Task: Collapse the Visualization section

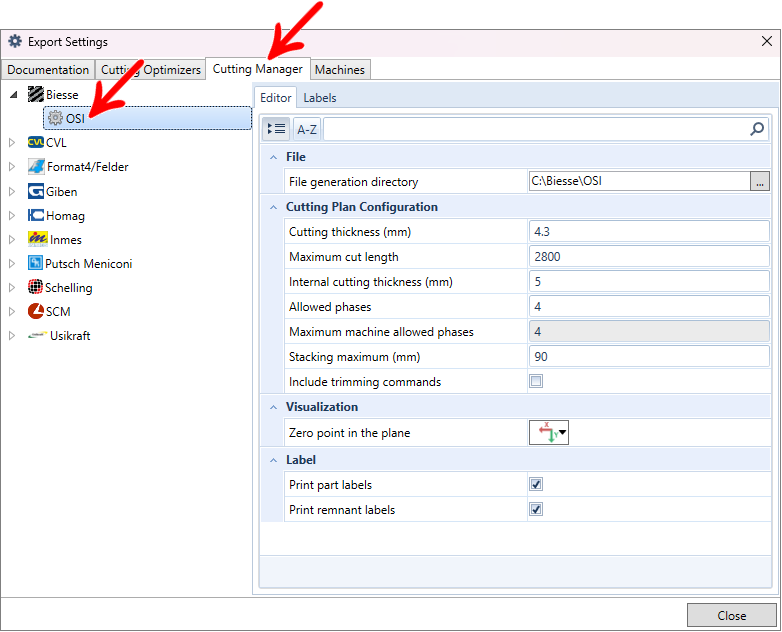Action: [x=273, y=407]
